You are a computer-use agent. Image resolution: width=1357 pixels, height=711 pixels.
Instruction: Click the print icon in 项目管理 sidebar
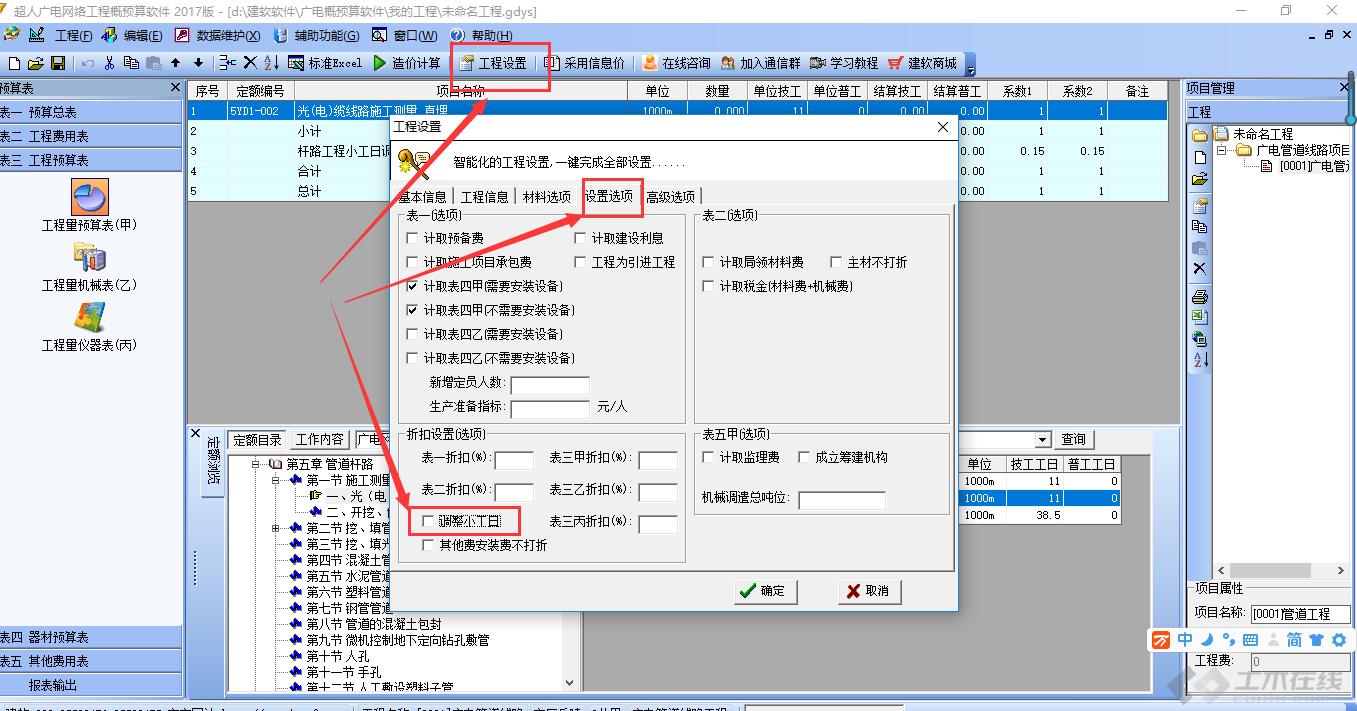pos(1199,297)
